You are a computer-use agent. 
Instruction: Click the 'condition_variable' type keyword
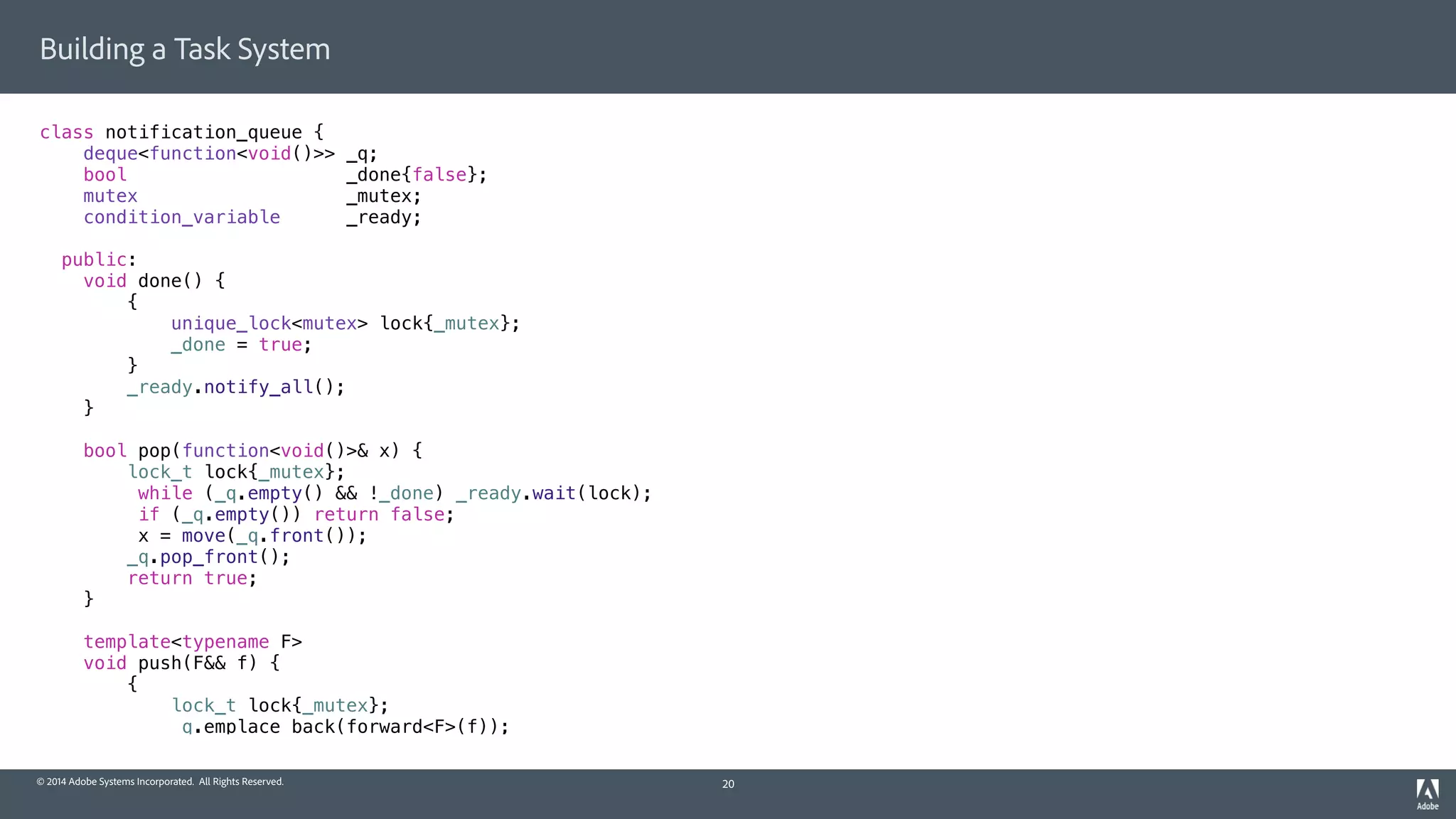[x=181, y=218]
